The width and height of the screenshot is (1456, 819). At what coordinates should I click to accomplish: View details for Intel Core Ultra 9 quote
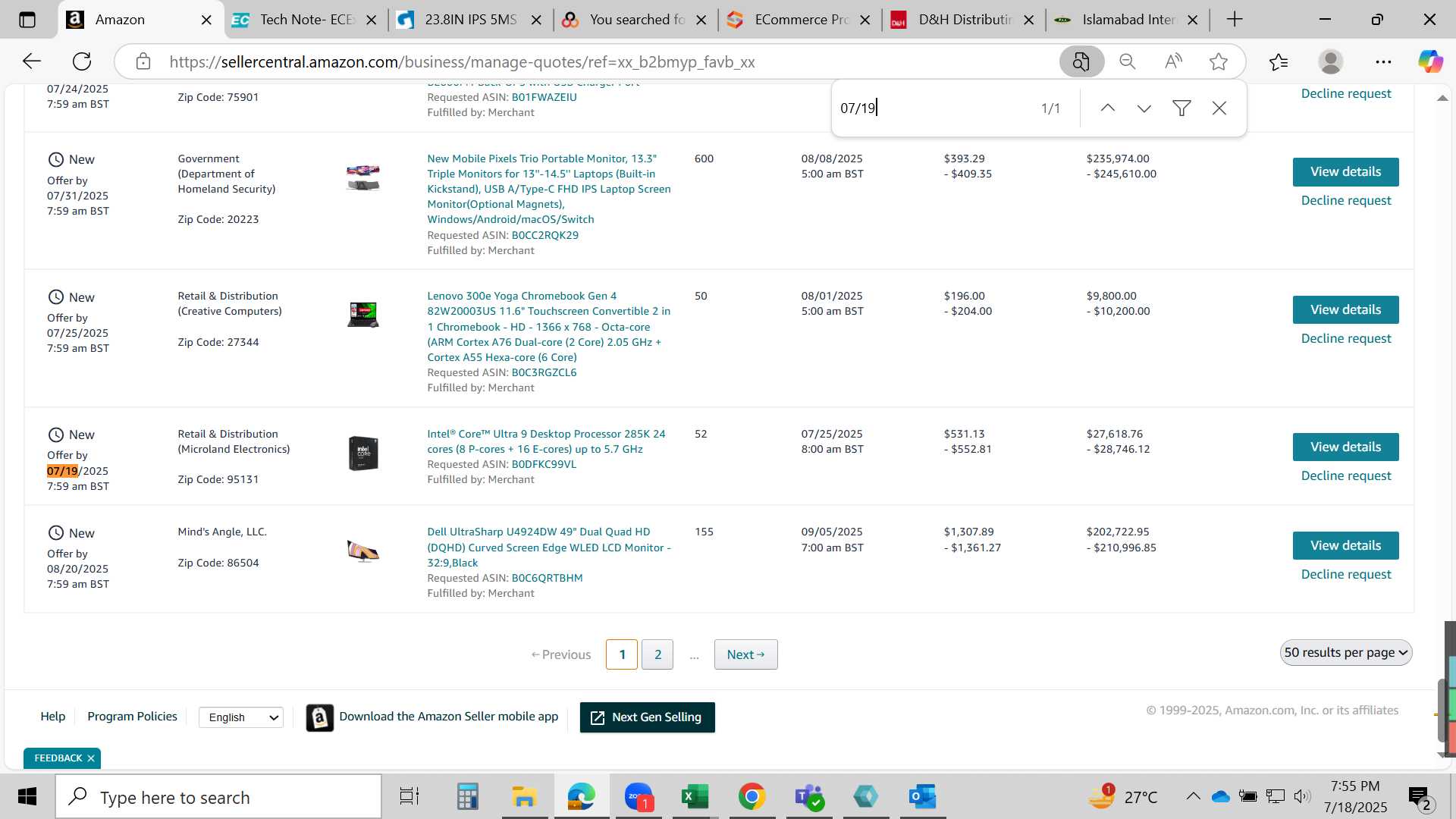click(1345, 447)
